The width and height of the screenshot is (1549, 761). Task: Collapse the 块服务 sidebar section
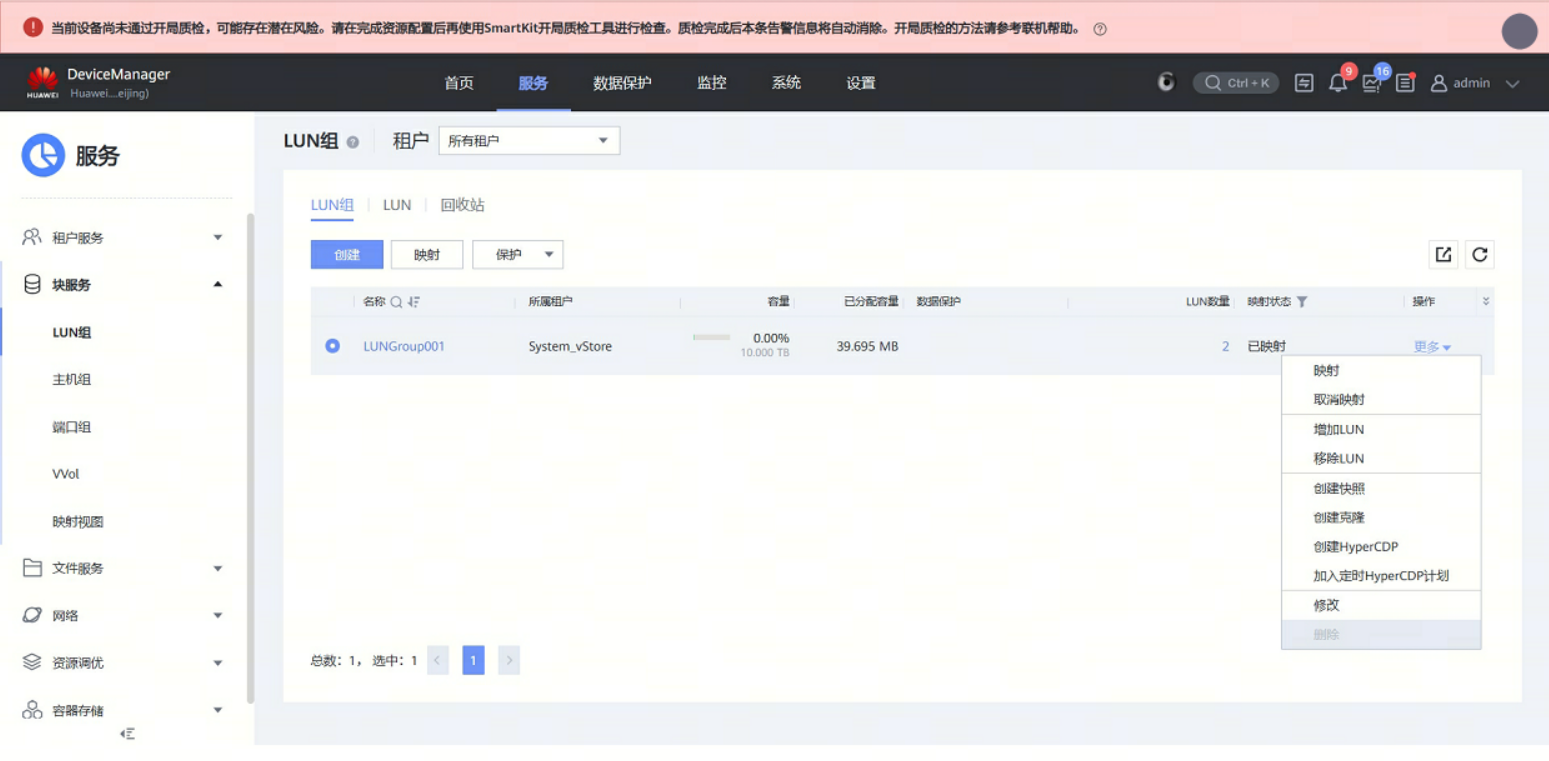pyautogui.click(x=218, y=285)
